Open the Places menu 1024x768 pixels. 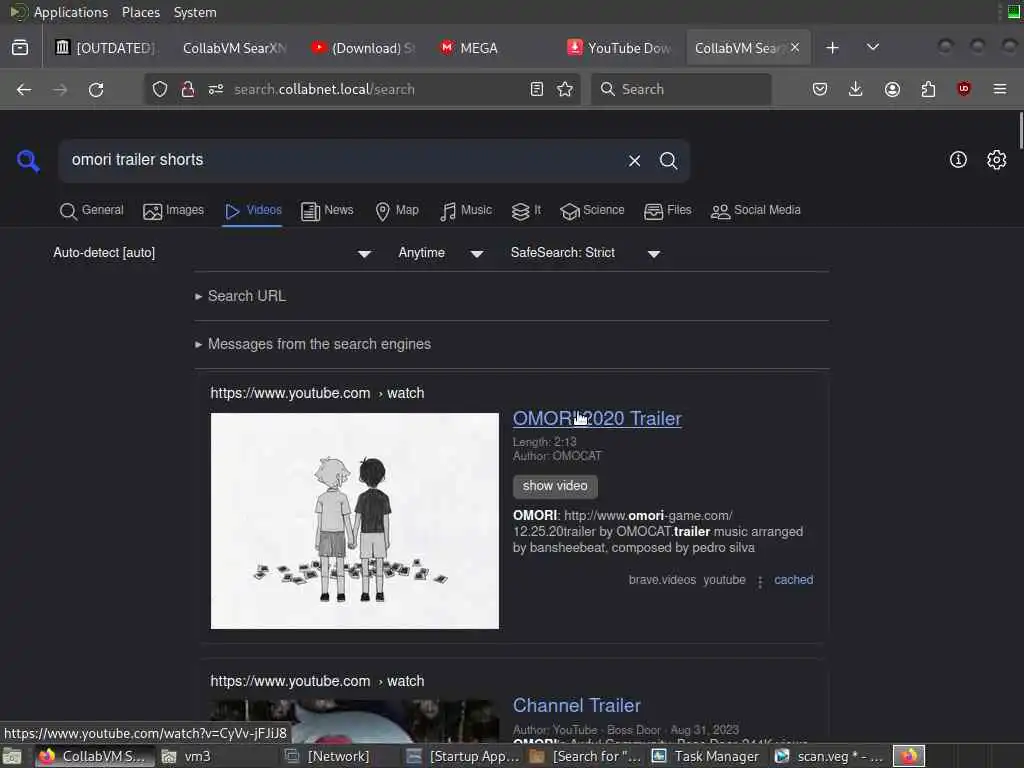click(x=140, y=12)
